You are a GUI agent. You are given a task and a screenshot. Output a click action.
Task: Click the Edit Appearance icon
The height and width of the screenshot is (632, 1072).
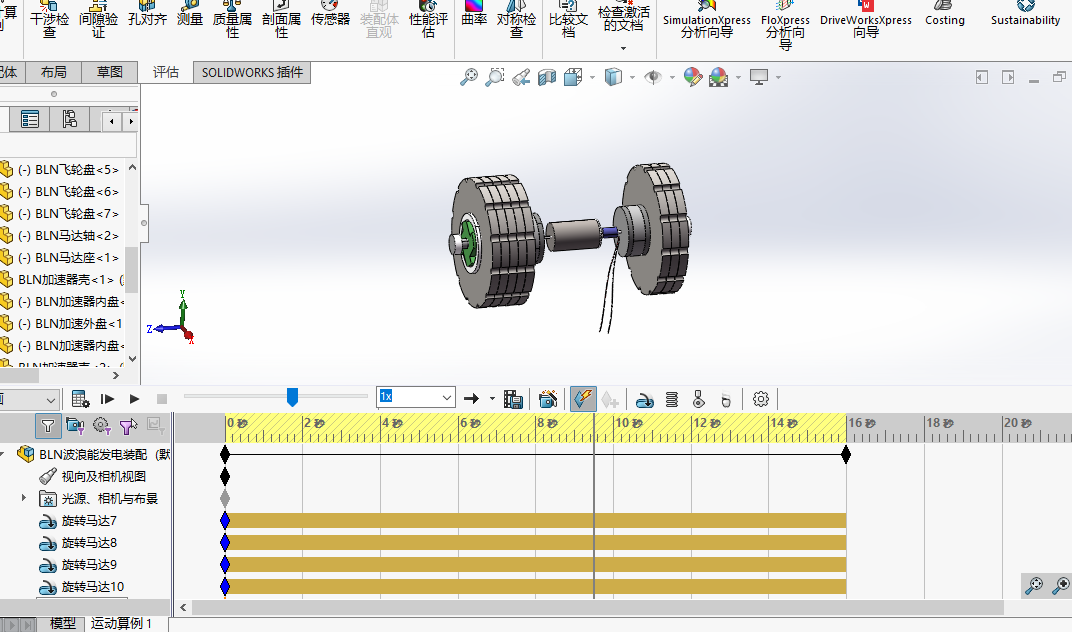693,77
